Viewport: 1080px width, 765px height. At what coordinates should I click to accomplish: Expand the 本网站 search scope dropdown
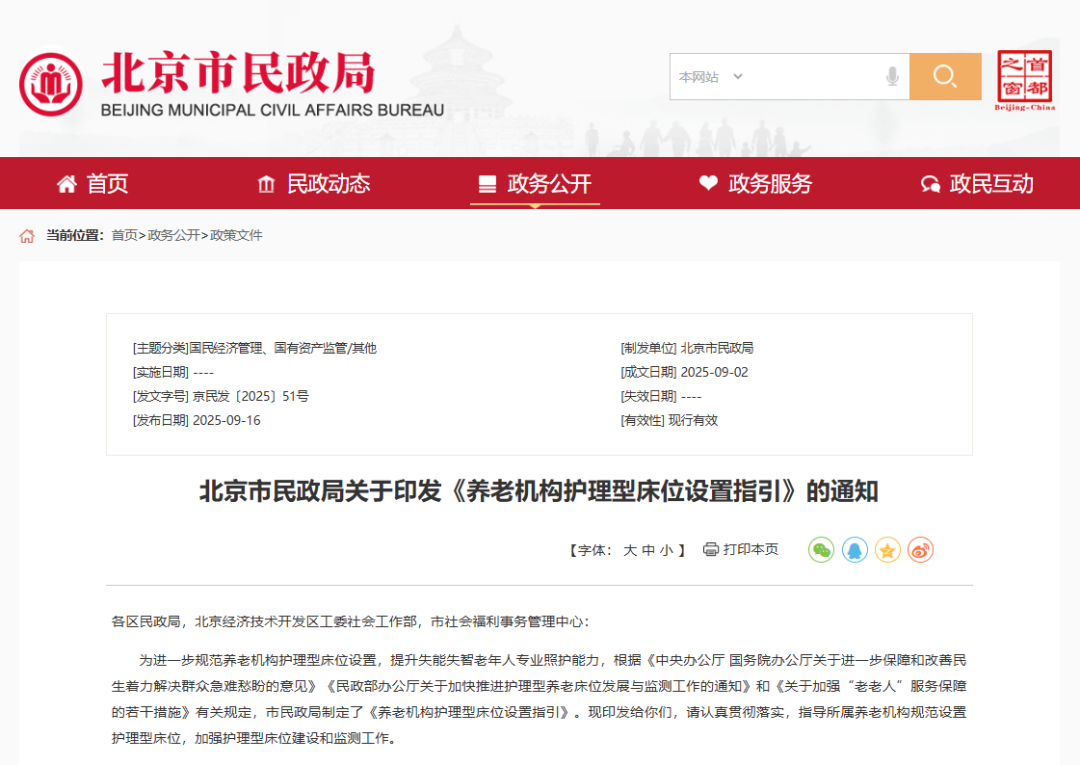pos(711,77)
